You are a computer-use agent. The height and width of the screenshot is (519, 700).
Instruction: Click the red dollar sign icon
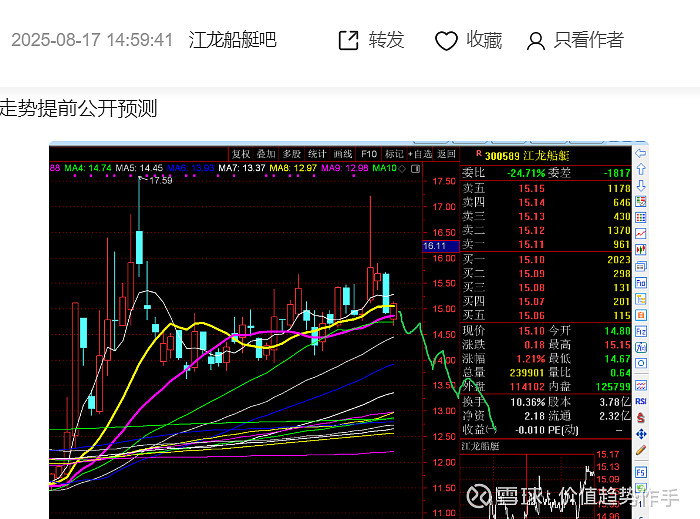(x=641, y=418)
